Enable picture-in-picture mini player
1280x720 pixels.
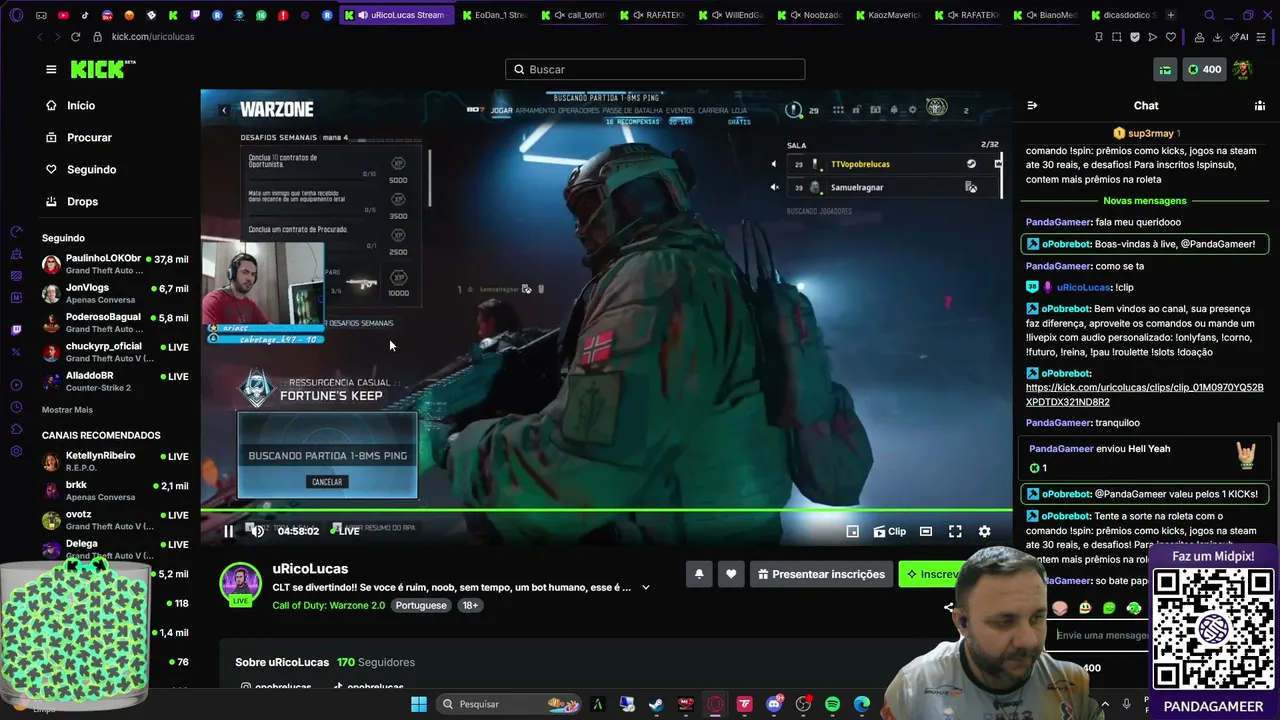(852, 531)
